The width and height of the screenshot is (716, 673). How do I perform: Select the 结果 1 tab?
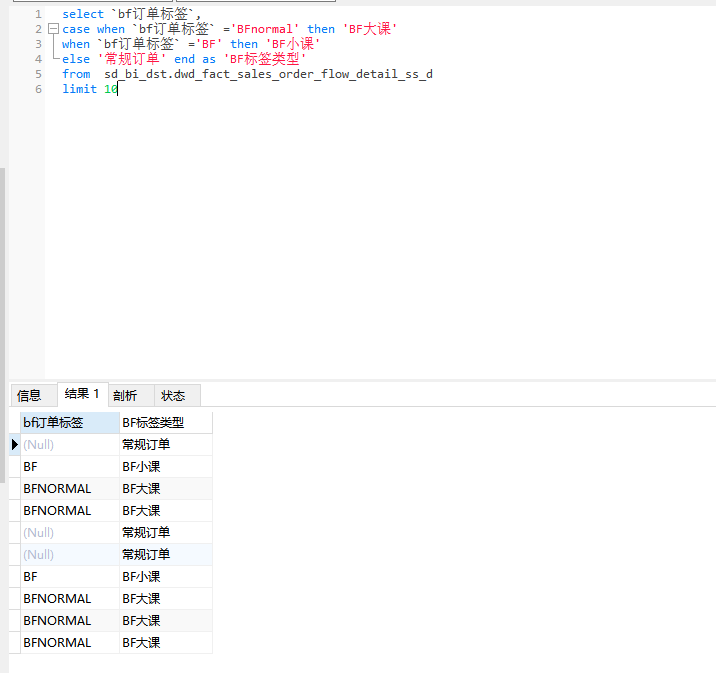click(83, 394)
